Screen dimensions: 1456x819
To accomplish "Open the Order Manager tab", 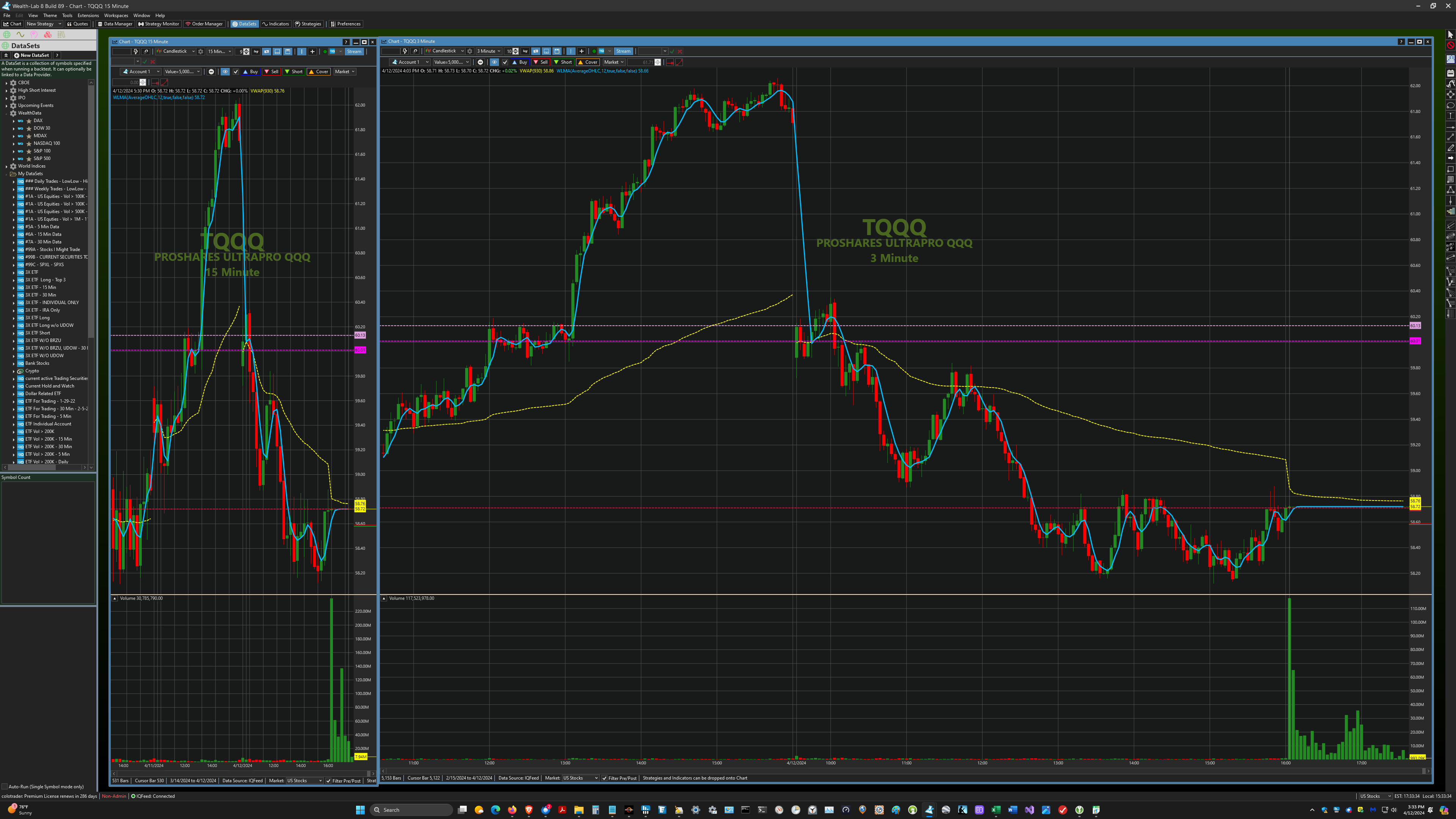I will 204,24.
